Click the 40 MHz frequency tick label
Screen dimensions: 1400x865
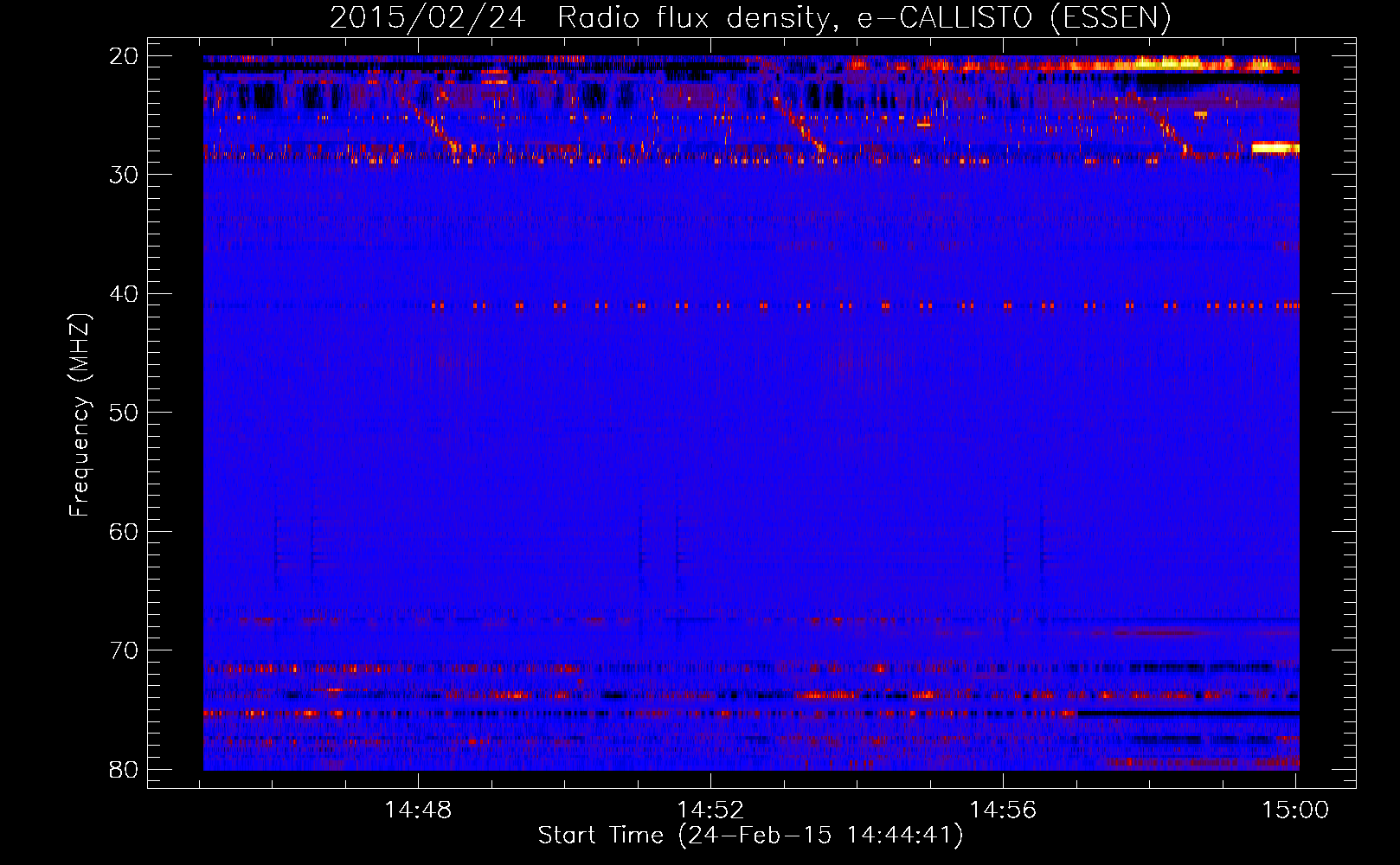click(x=124, y=294)
